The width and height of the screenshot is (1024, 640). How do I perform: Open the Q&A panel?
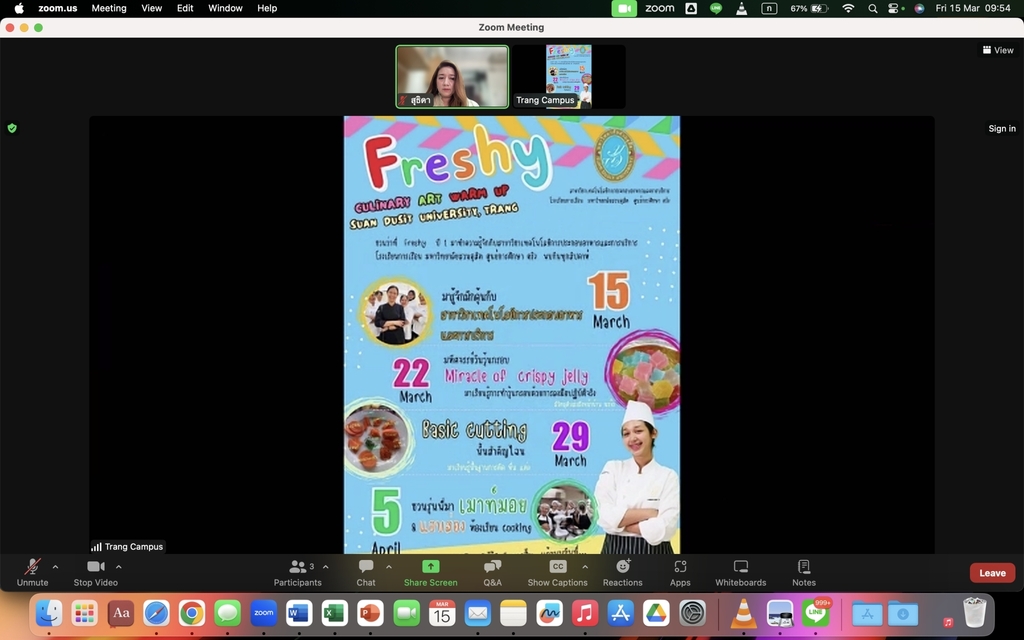(492, 572)
